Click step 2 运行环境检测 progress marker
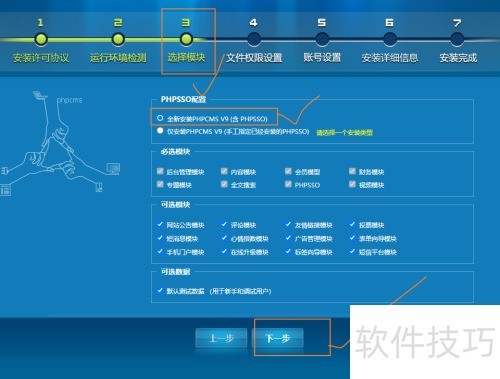Image resolution: width=500 pixels, height=379 pixels. 118,39
